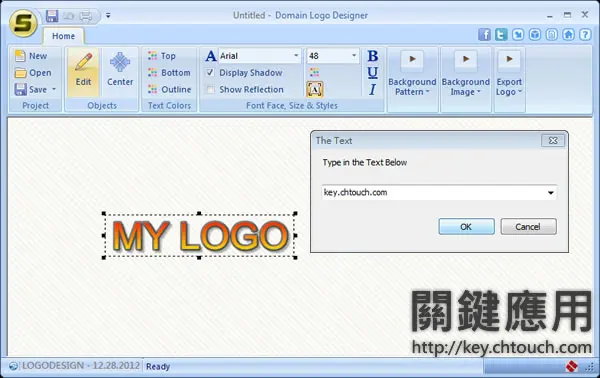The image size is (600, 378).
Task: Expand the Arial font face dropdown
Action: 296,56
